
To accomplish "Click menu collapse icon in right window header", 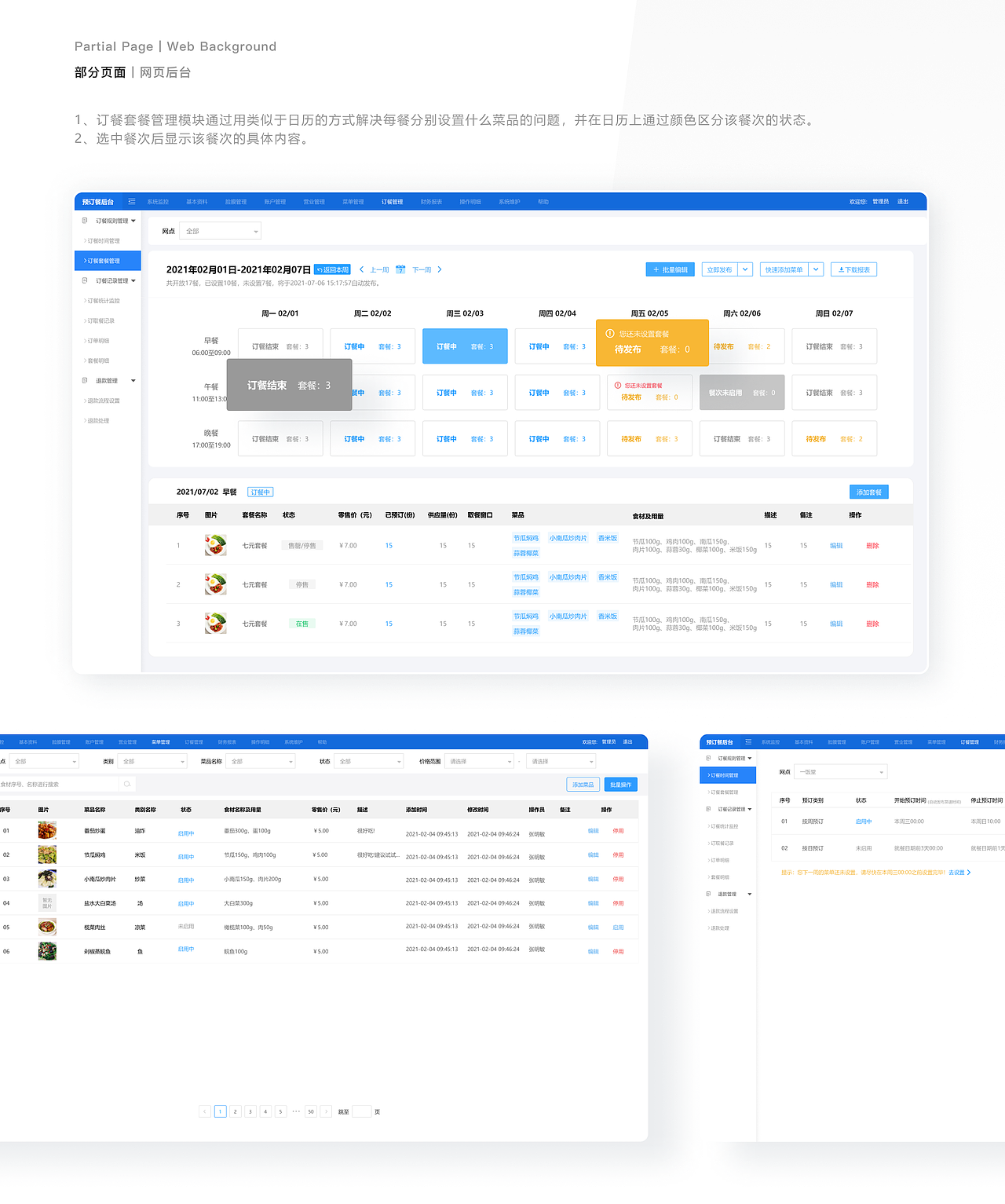I will pos(748,742).
